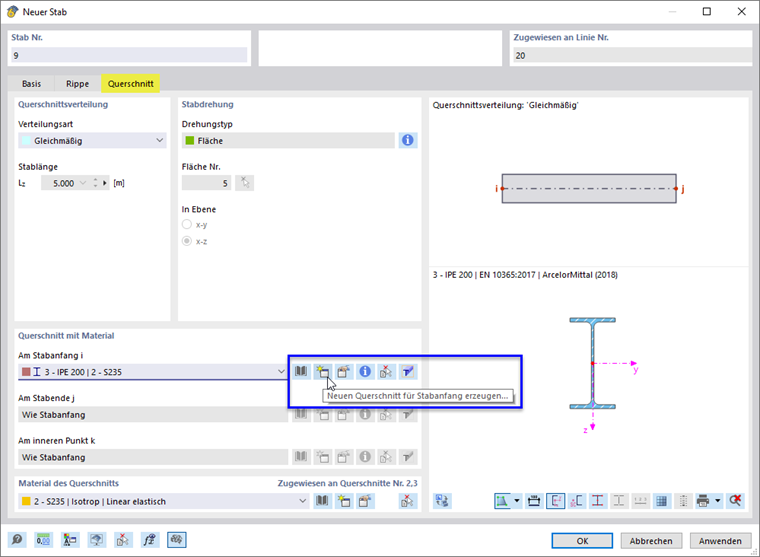The image size is (760, 557).
Task: Open print options dropdown arrow
Action: [x=717, y=501]
